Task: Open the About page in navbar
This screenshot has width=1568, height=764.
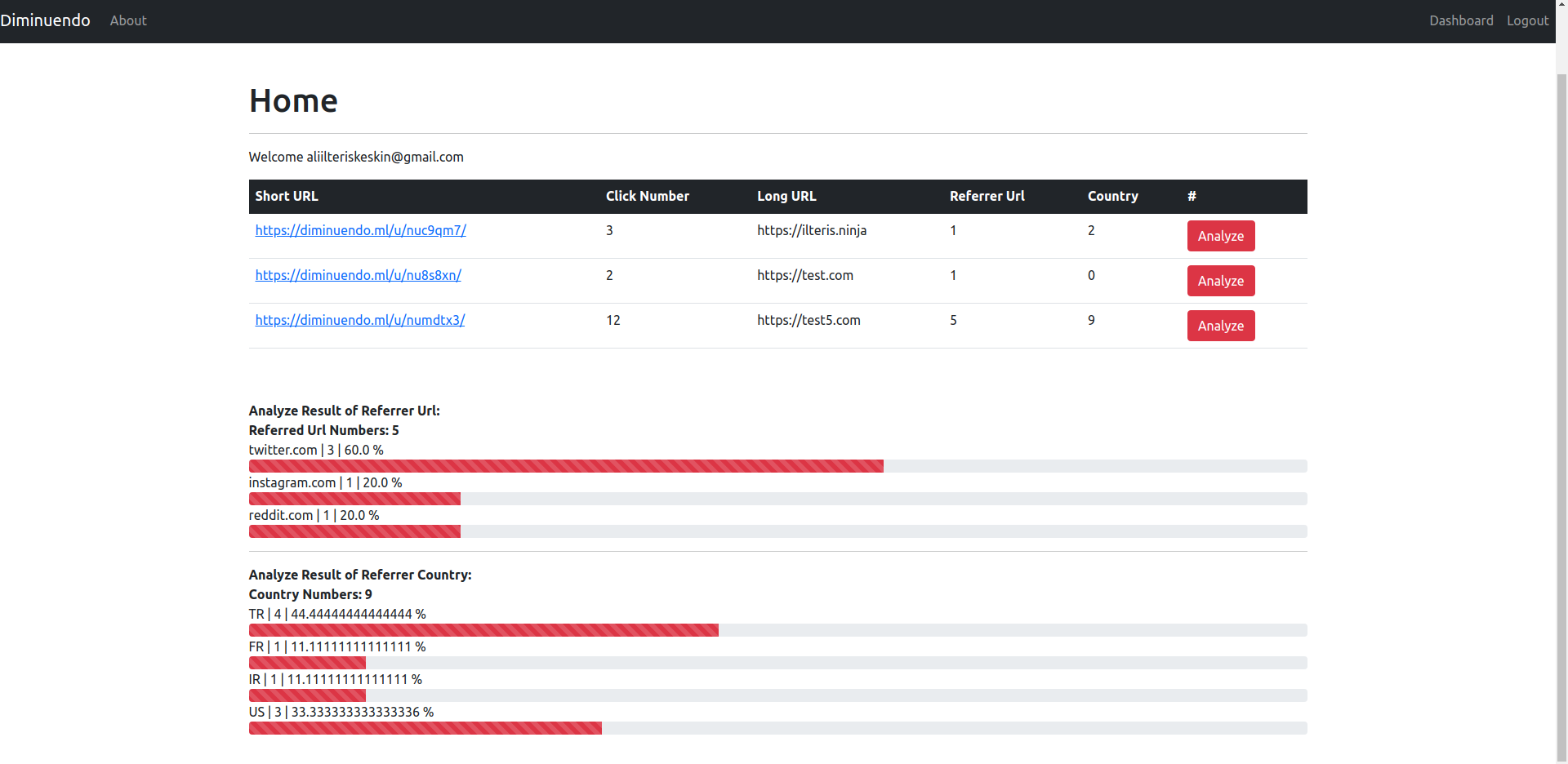Action: pos(128,20)
